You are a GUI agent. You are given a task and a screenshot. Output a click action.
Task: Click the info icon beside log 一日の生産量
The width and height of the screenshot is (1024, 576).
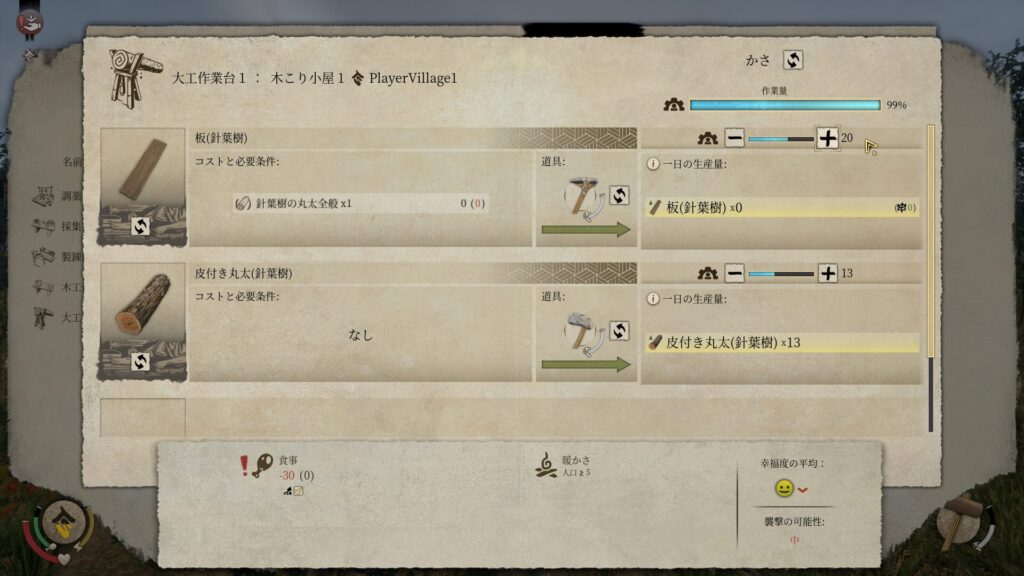pyautogui.click(x=652, y=299)
